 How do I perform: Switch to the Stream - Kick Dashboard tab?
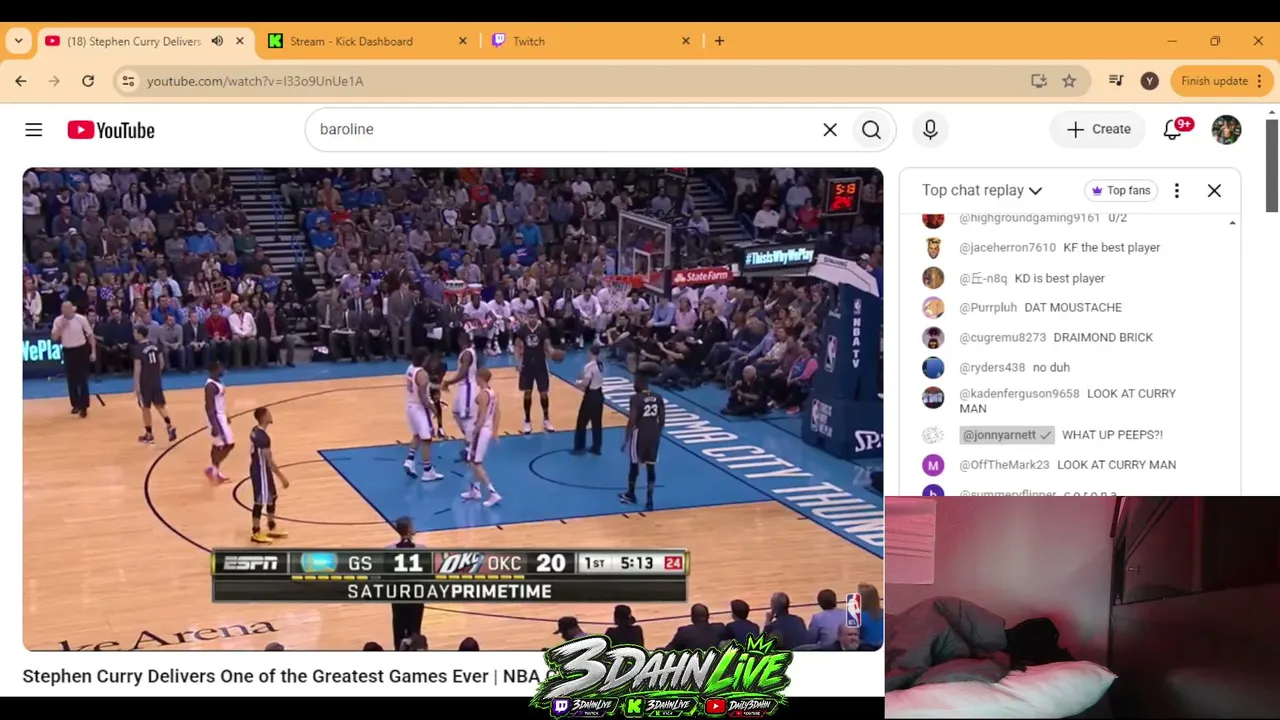click(351, 41)
